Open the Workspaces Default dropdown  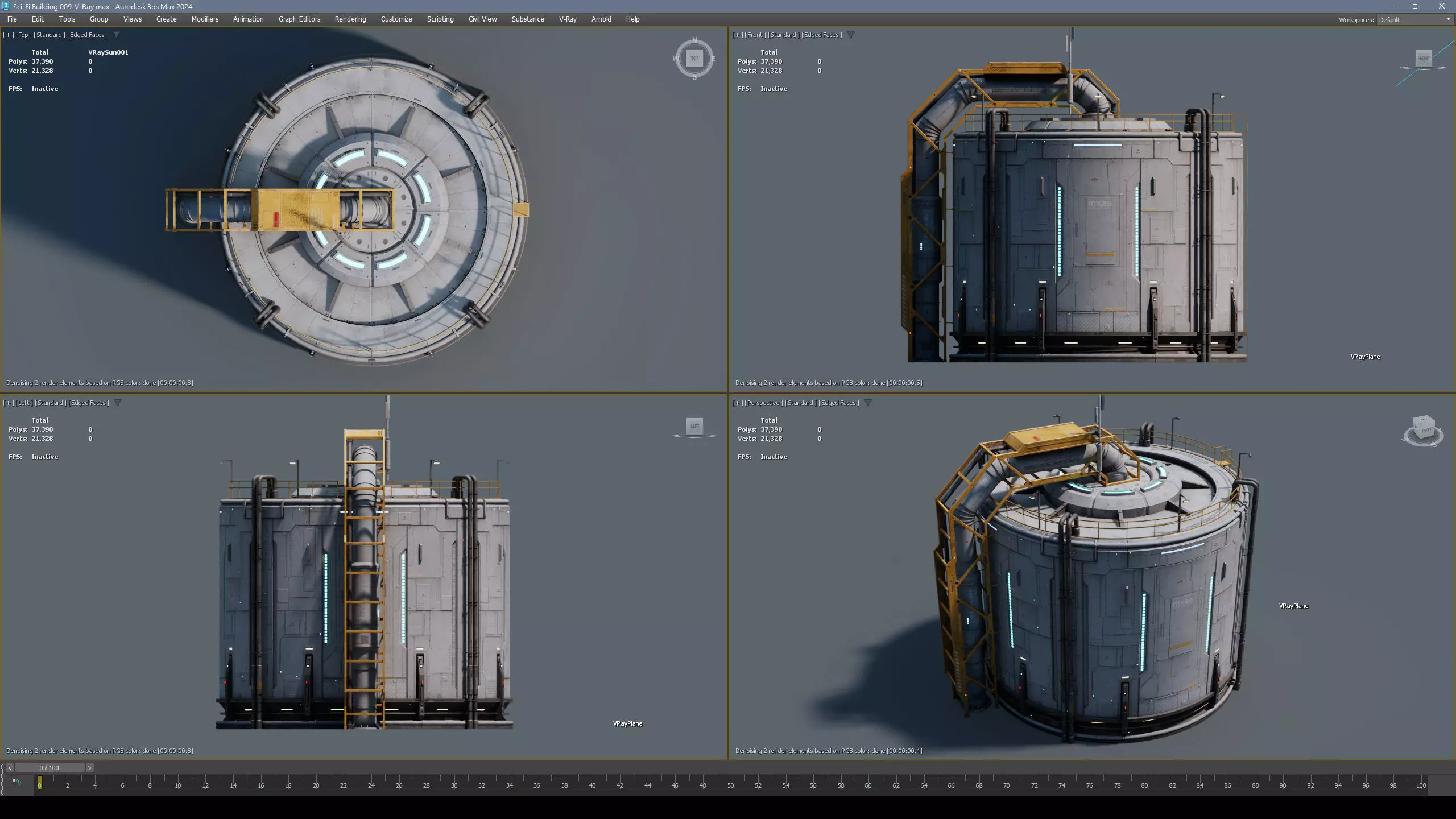1414,19
